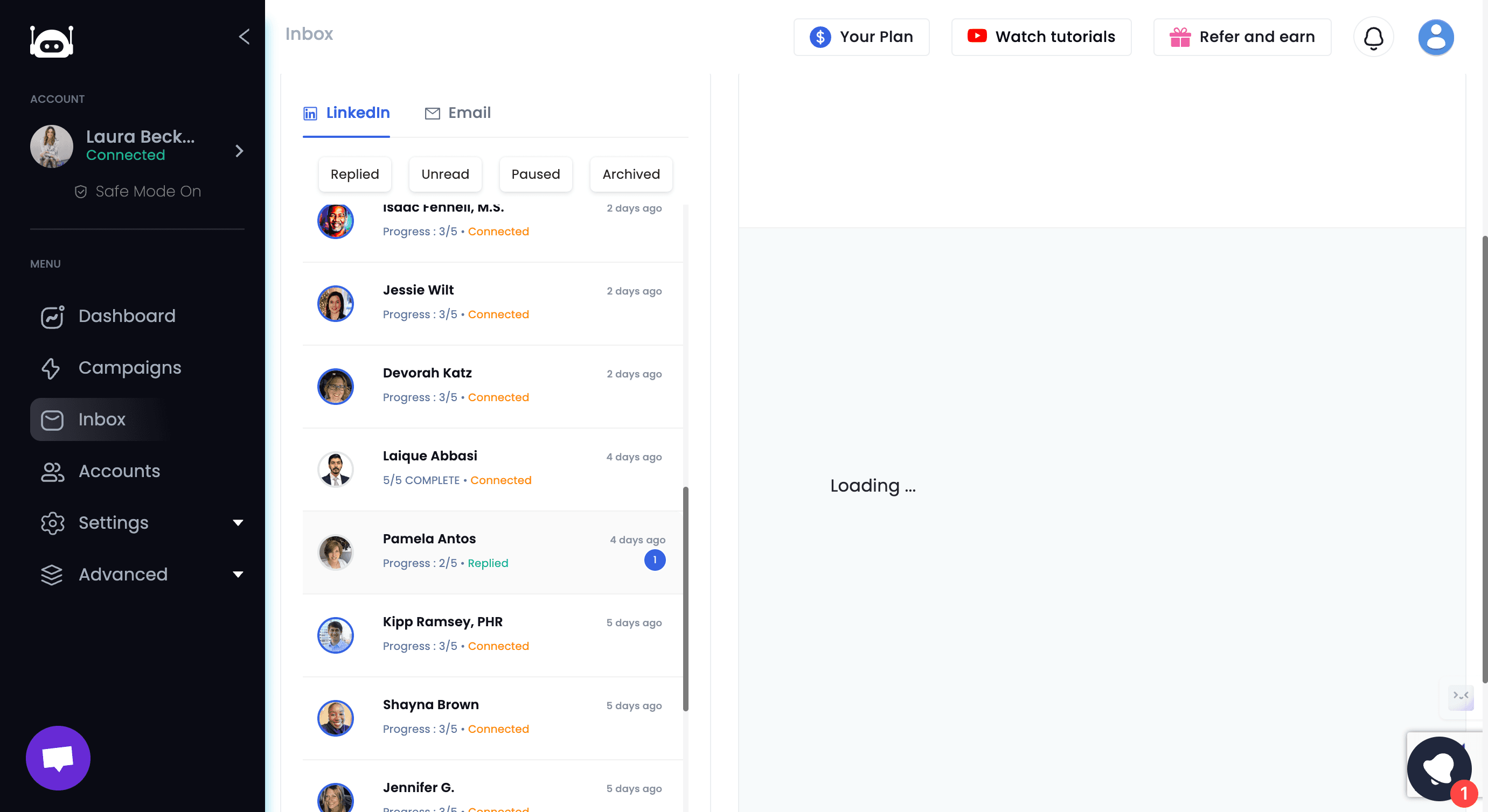Click Laique Abbasi 5/5 COMPLETE text
This screenshot has height=812, width=1488.
coord(422,480)
